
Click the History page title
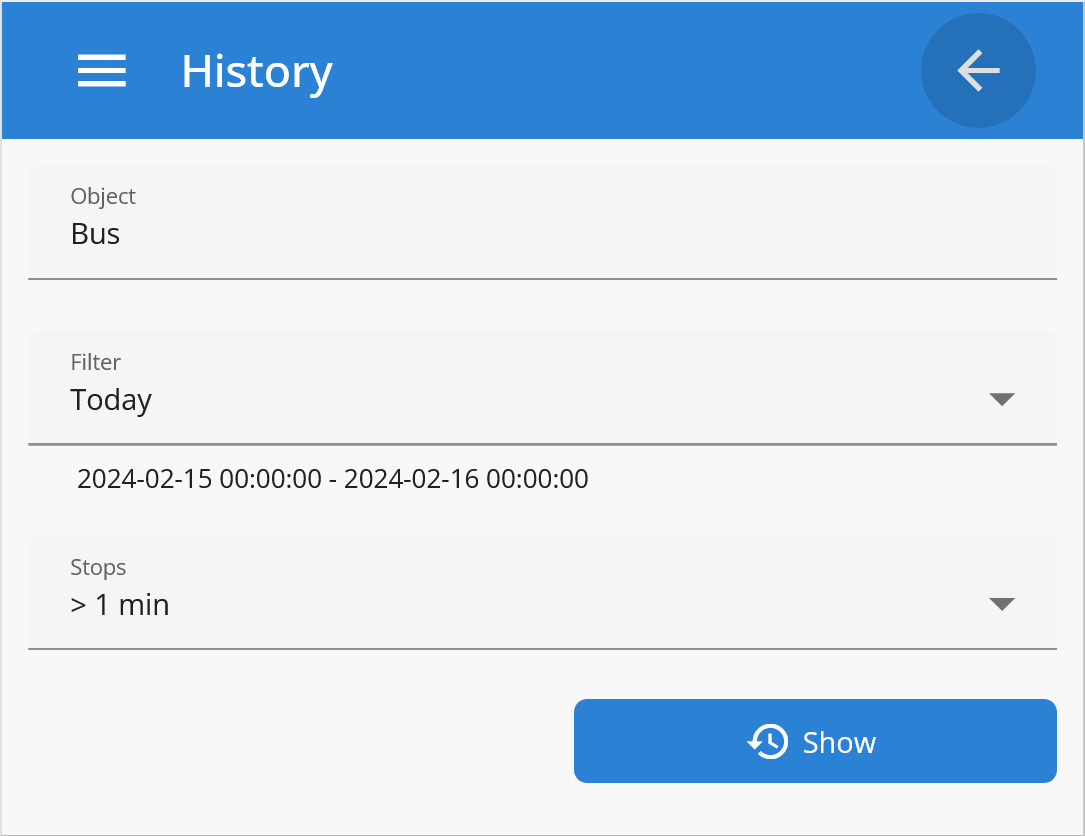tap(257, 71)
